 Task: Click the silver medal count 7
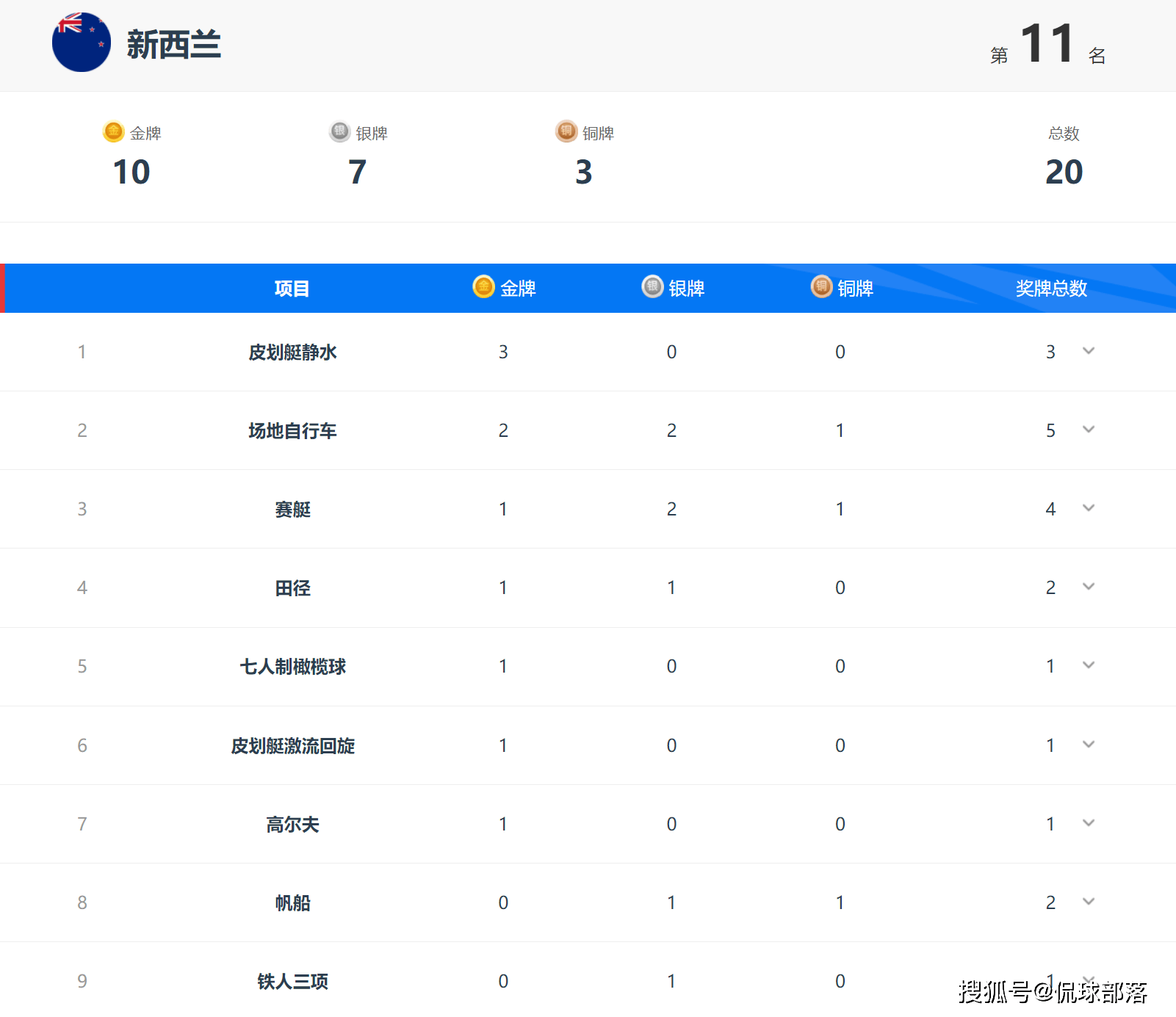click(x=357, y=173)
